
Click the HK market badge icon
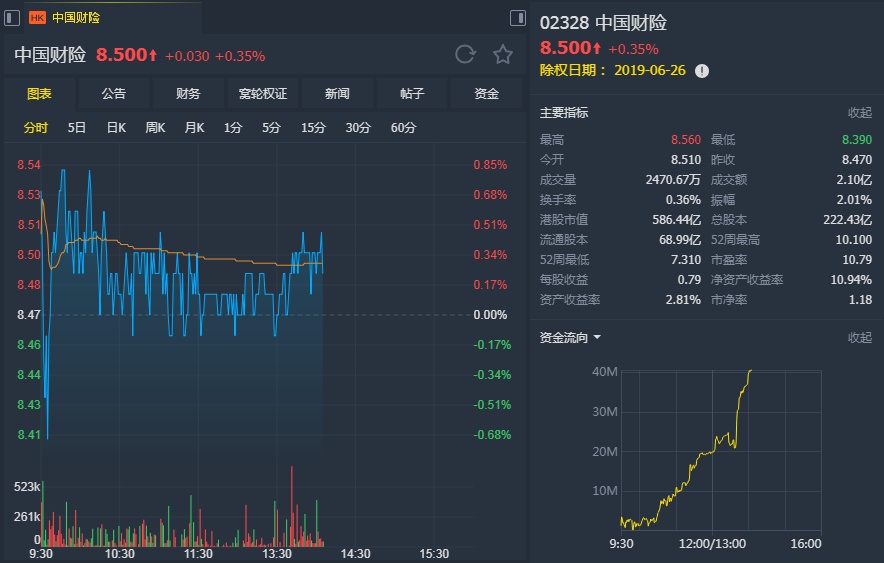pos(37,18)
